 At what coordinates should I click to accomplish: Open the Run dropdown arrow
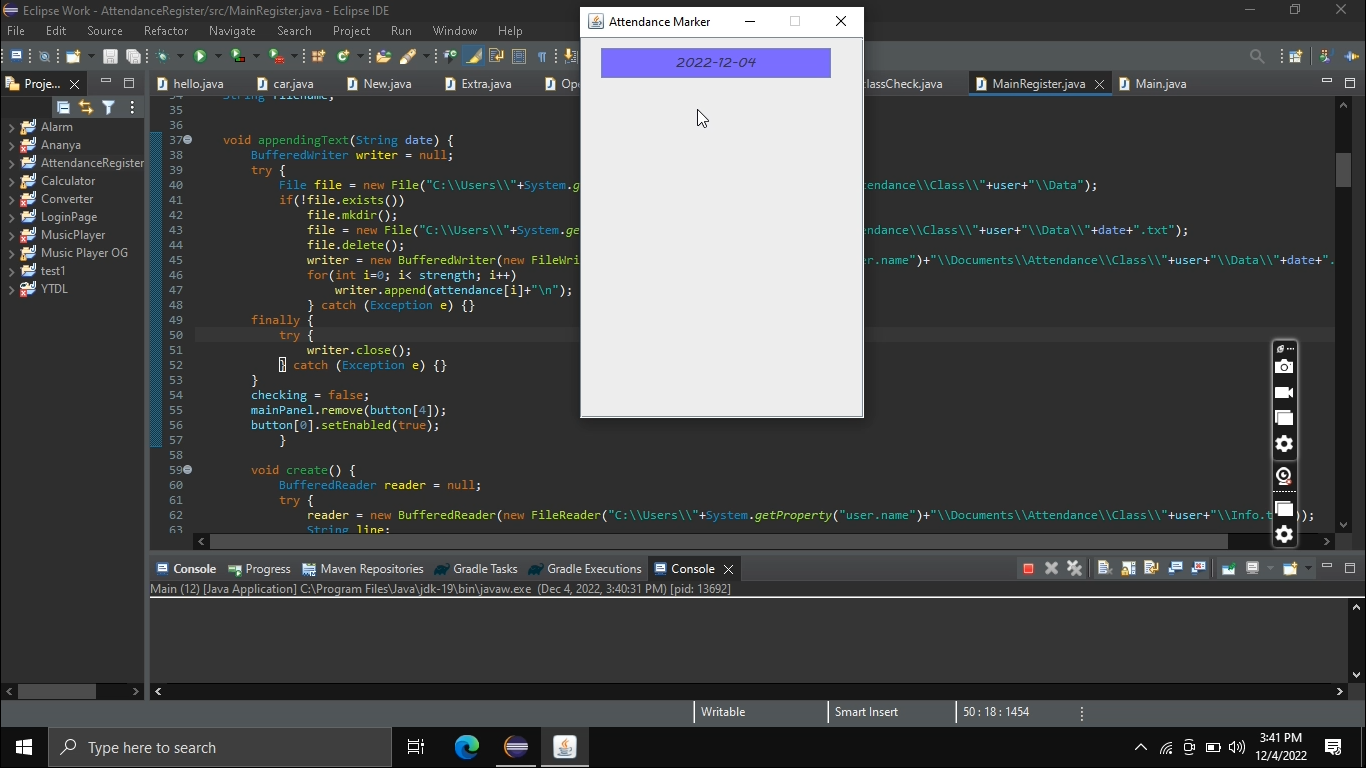click(x=216, y=55)
